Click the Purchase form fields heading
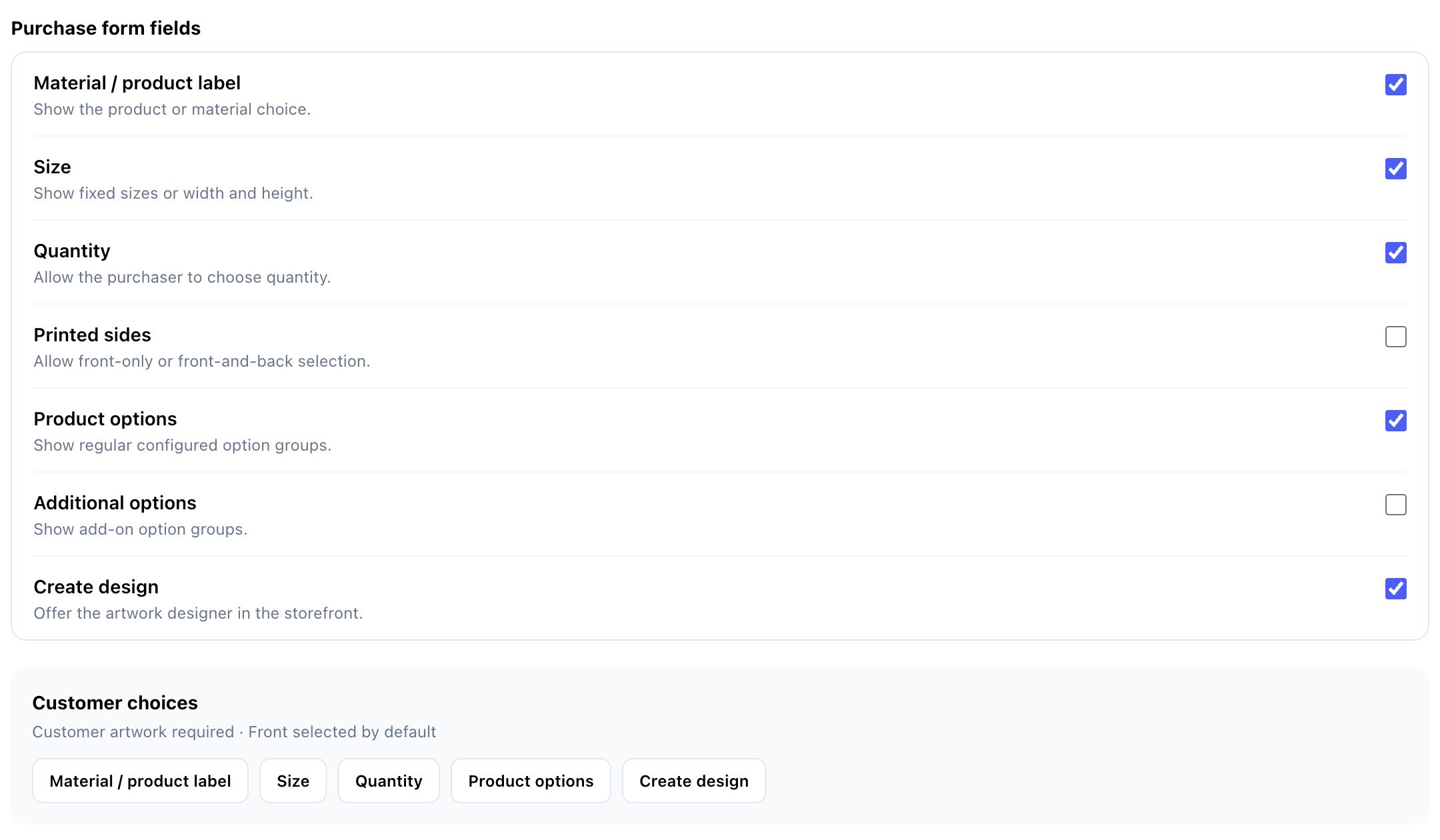This screenshot has width=1440, height=840. pyautogui.click(x=106, y=28)
